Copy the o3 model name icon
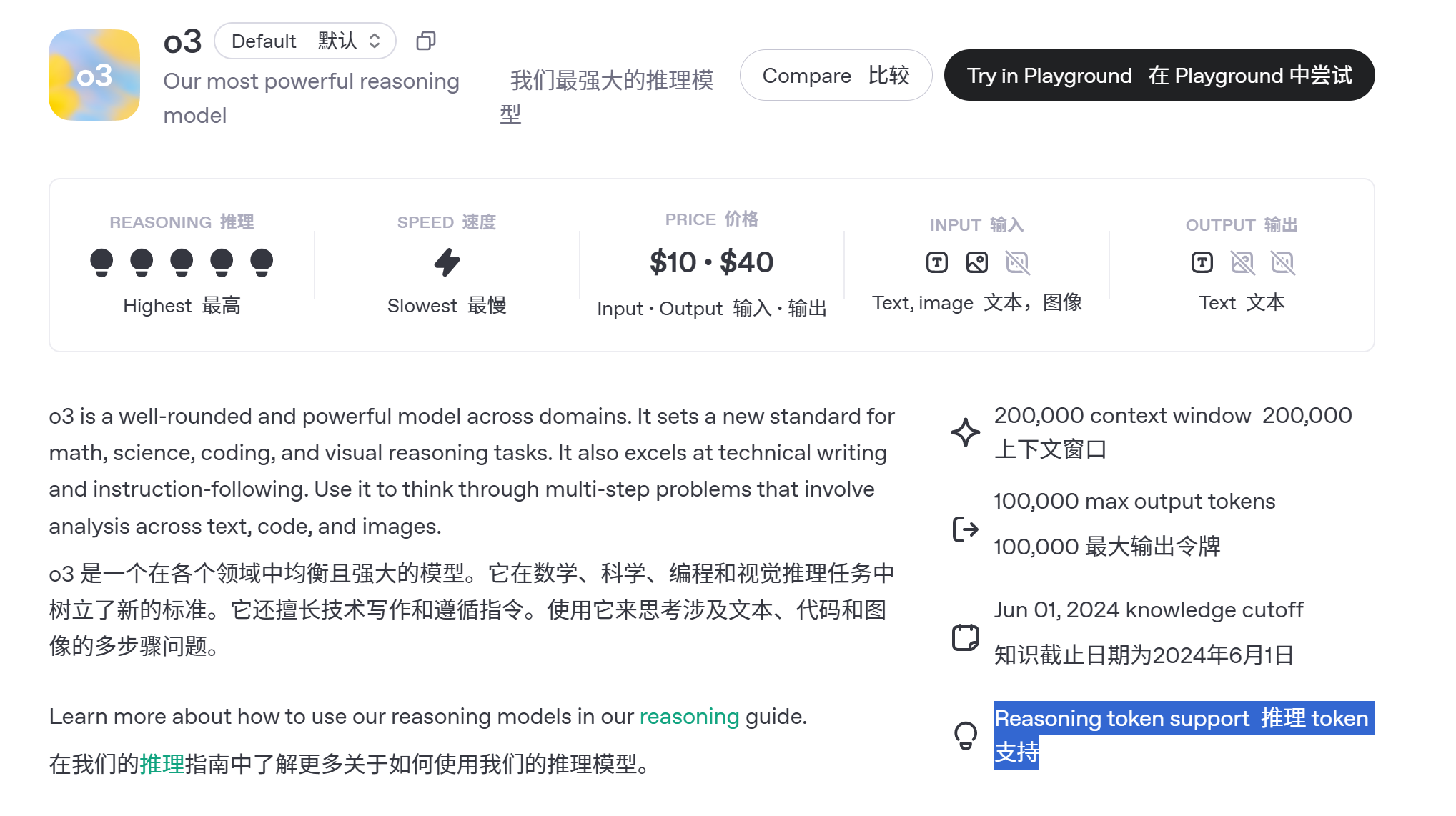1456x816 pixels. pyautogui.click(x=426, y=41)
